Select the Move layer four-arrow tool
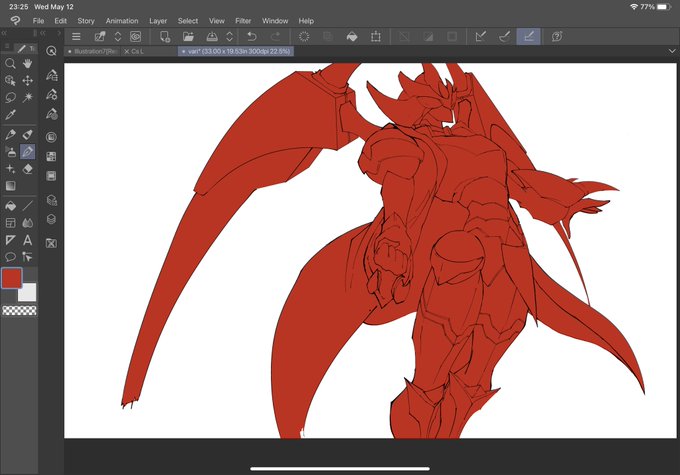 click(27, 80)
